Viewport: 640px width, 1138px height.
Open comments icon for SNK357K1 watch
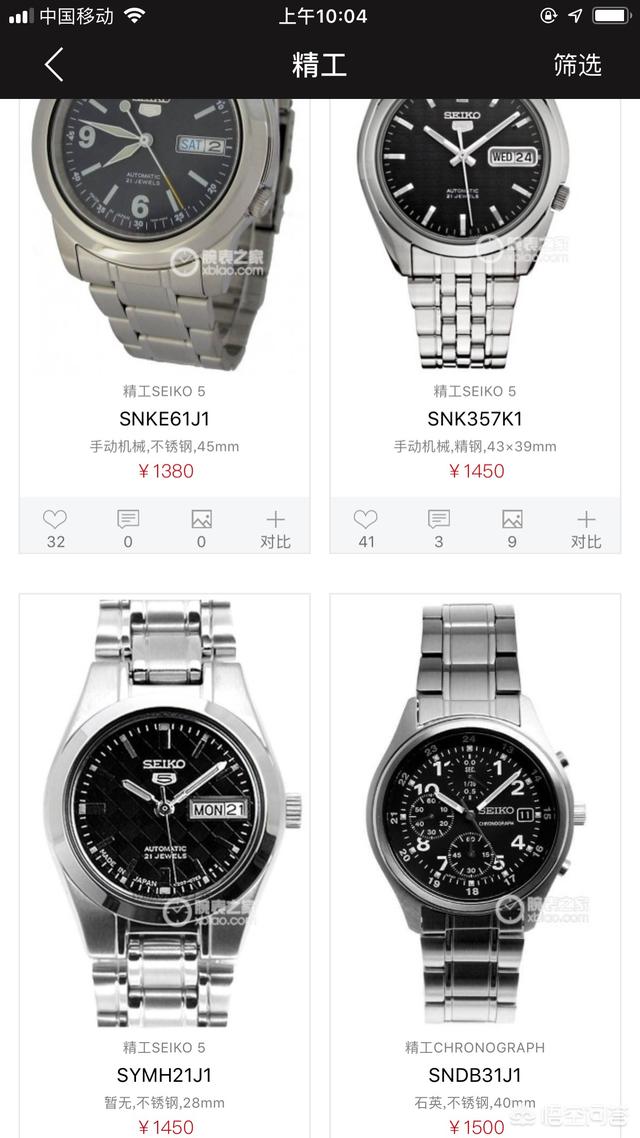[439, 519]
